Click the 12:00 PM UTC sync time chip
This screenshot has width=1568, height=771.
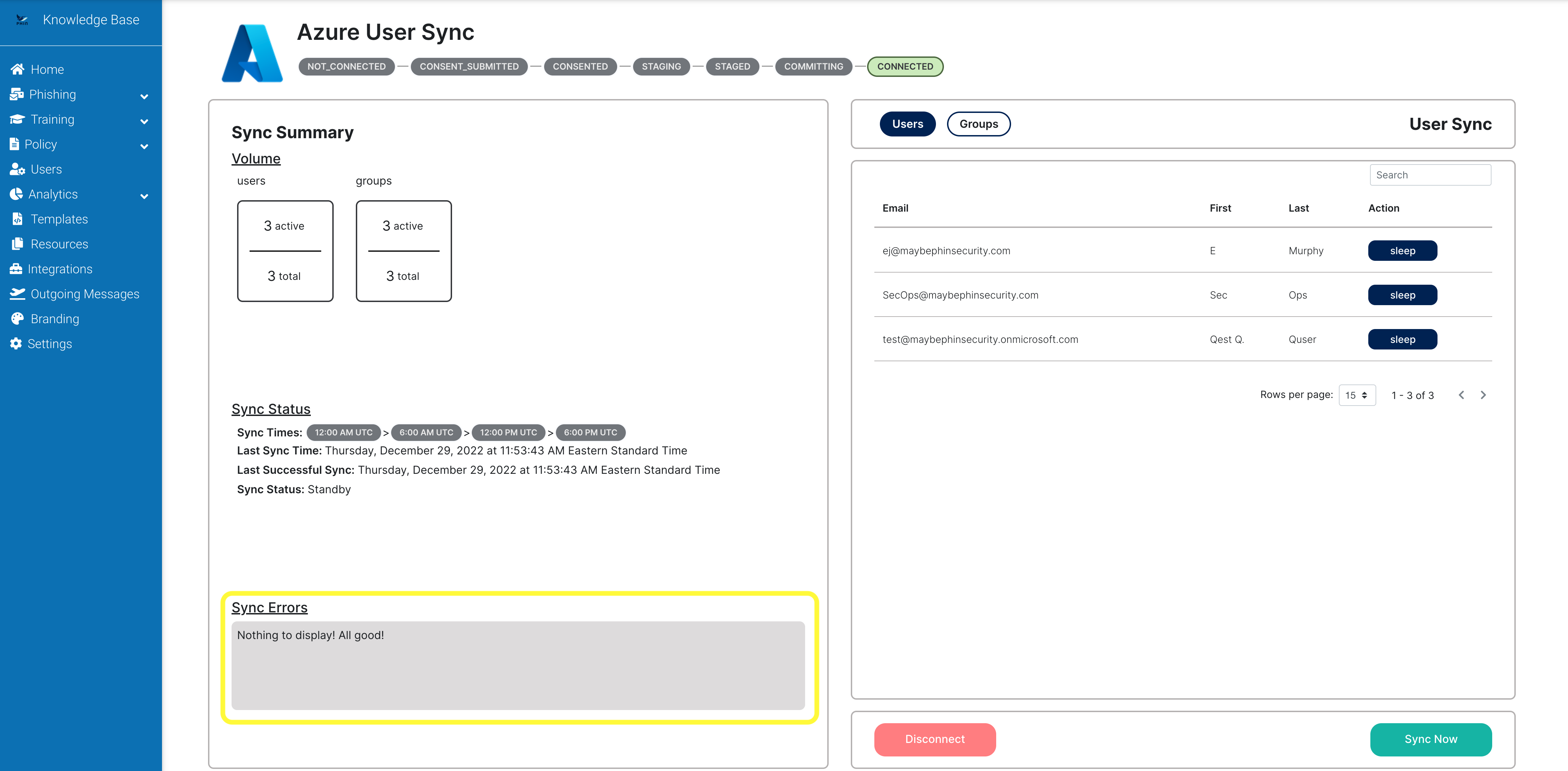tap(508, 432)
